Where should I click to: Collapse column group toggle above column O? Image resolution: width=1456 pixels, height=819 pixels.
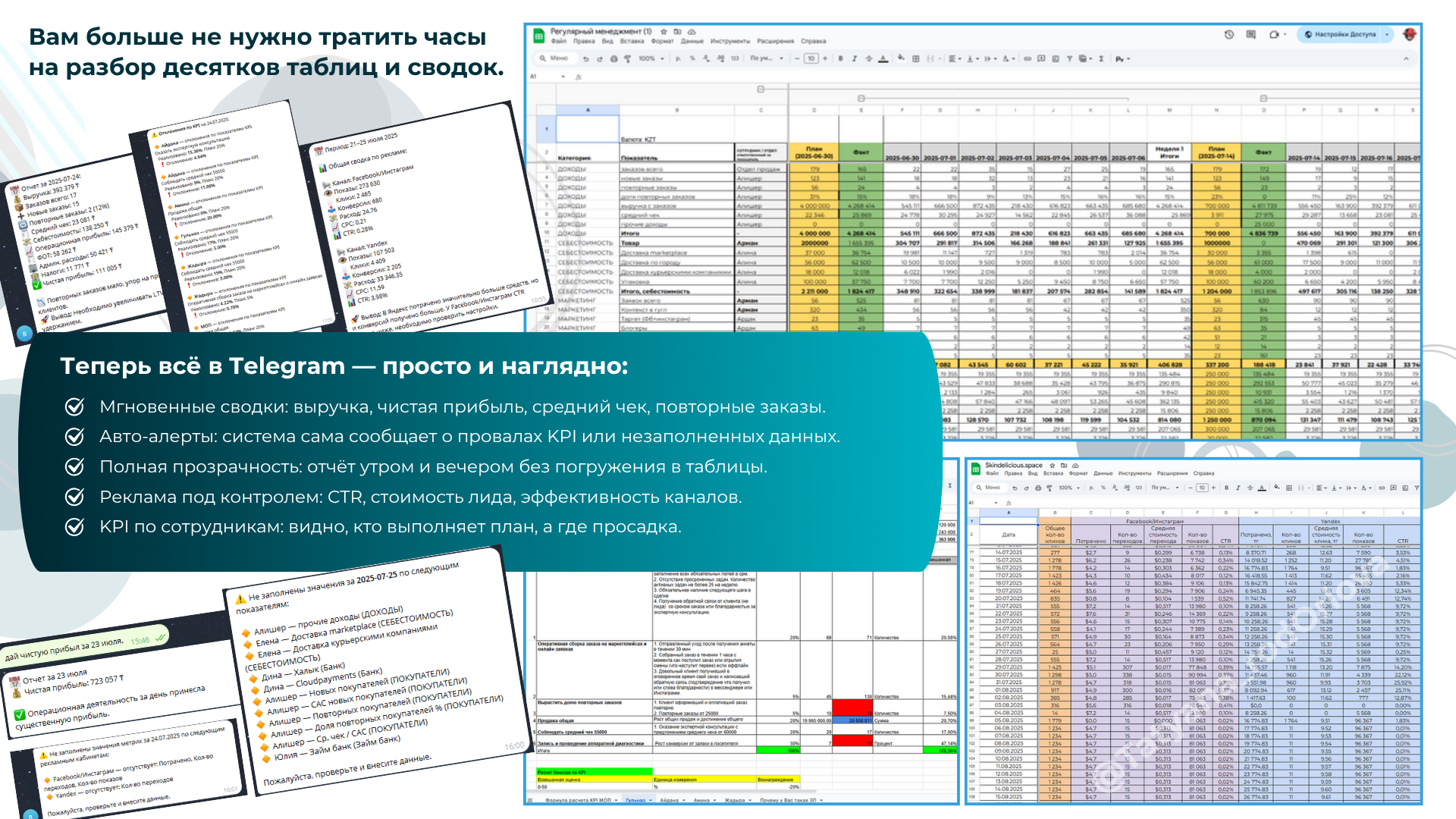click(1263, 99)
